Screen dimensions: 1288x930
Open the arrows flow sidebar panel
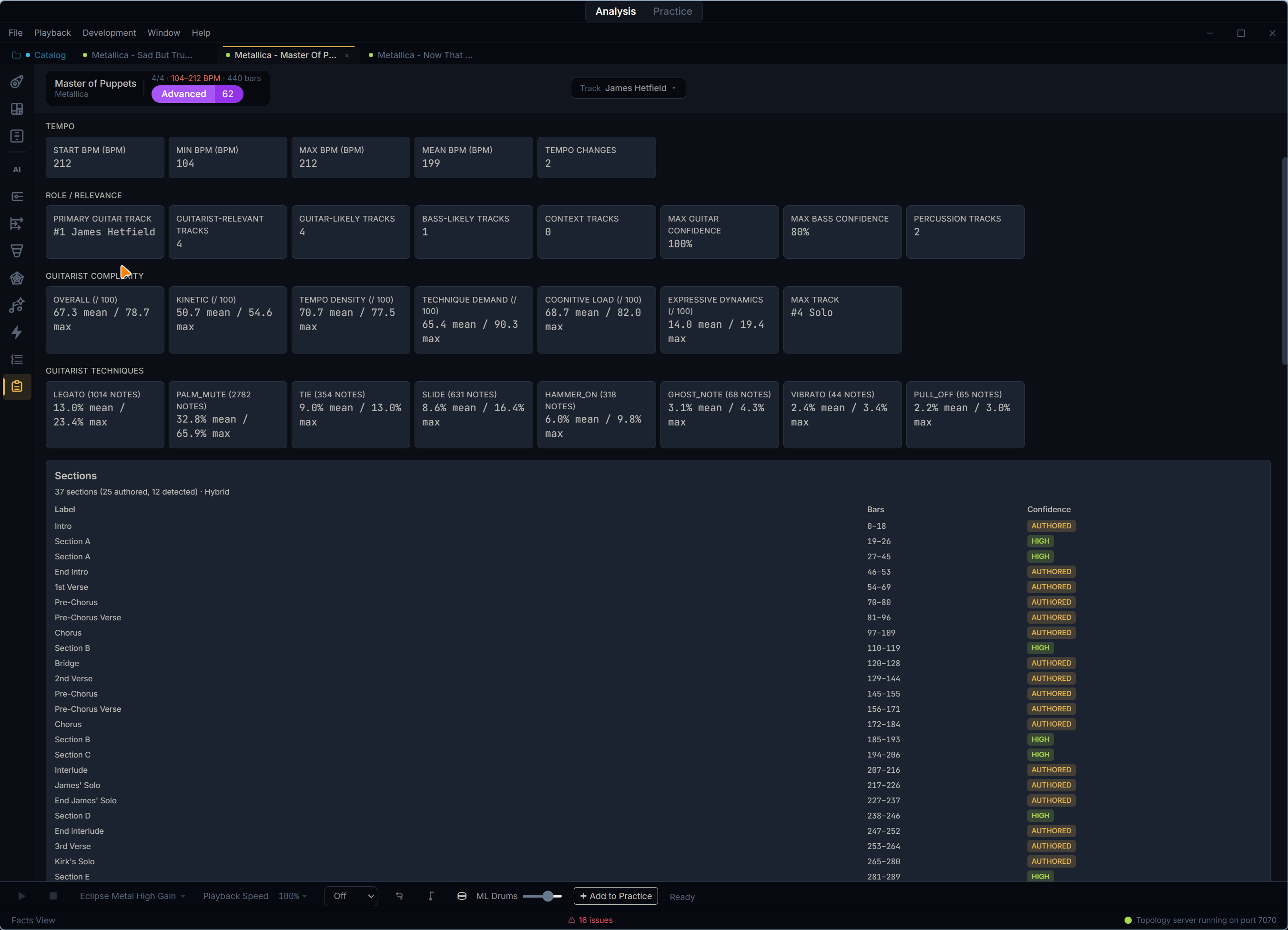click(17, 224)
